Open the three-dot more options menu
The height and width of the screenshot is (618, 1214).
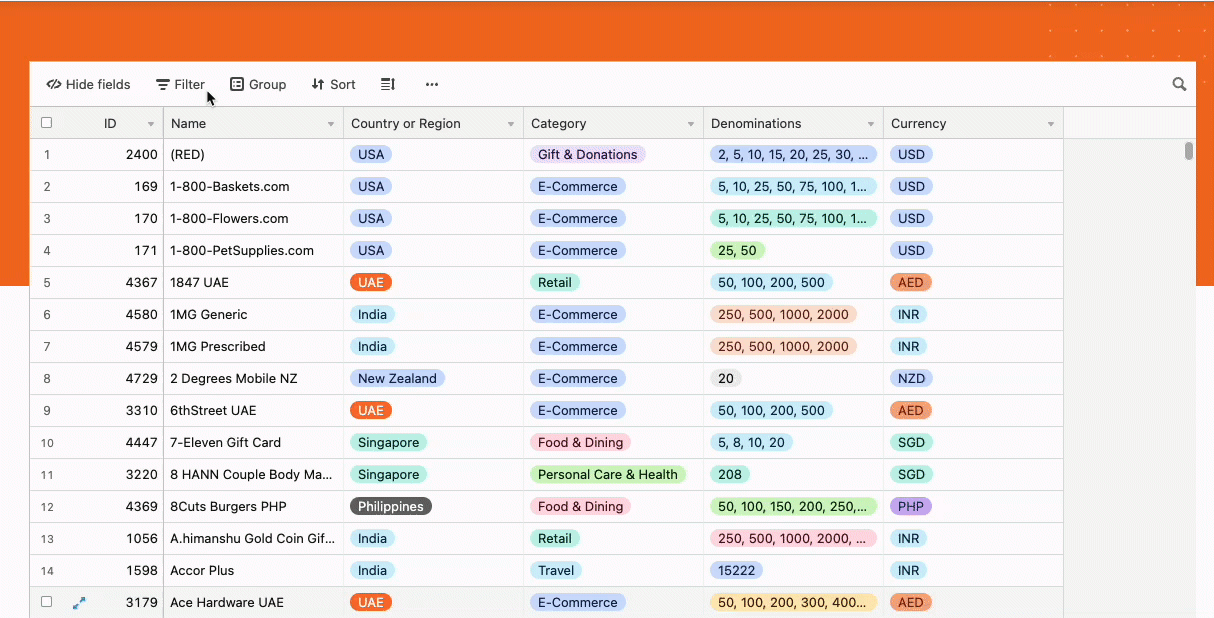(x=432, y=85)
